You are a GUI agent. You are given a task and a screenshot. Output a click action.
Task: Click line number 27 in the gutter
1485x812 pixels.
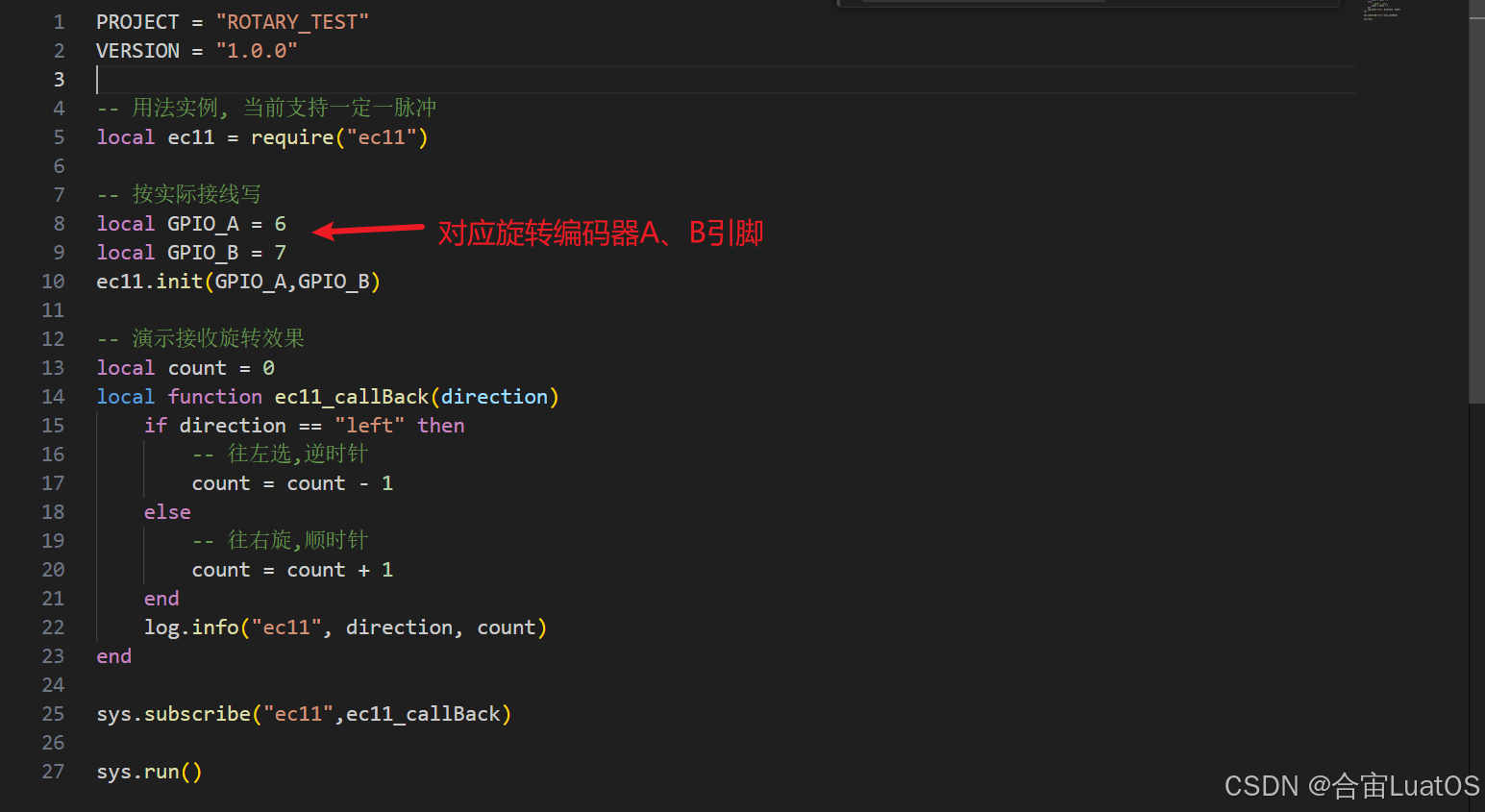point(53,772)
